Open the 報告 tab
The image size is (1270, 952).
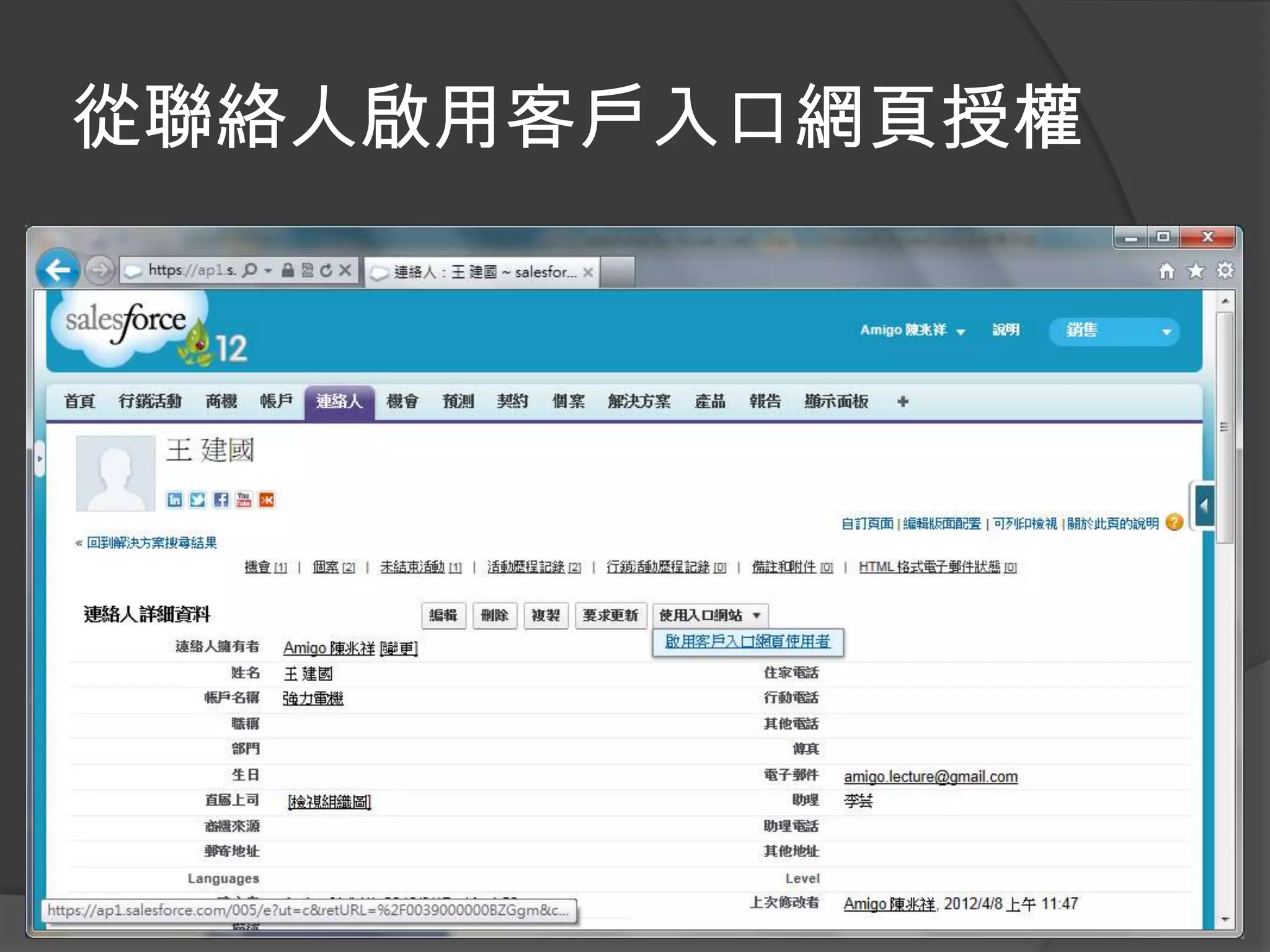coord(765,402)
